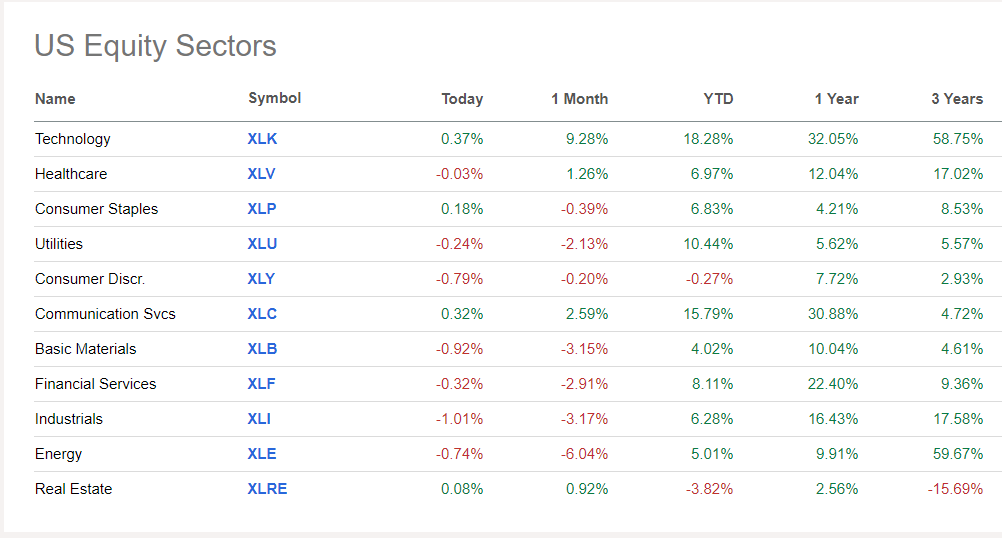Click the XLP symbol link
1002x538 pixels.
[x=262, y=209]
